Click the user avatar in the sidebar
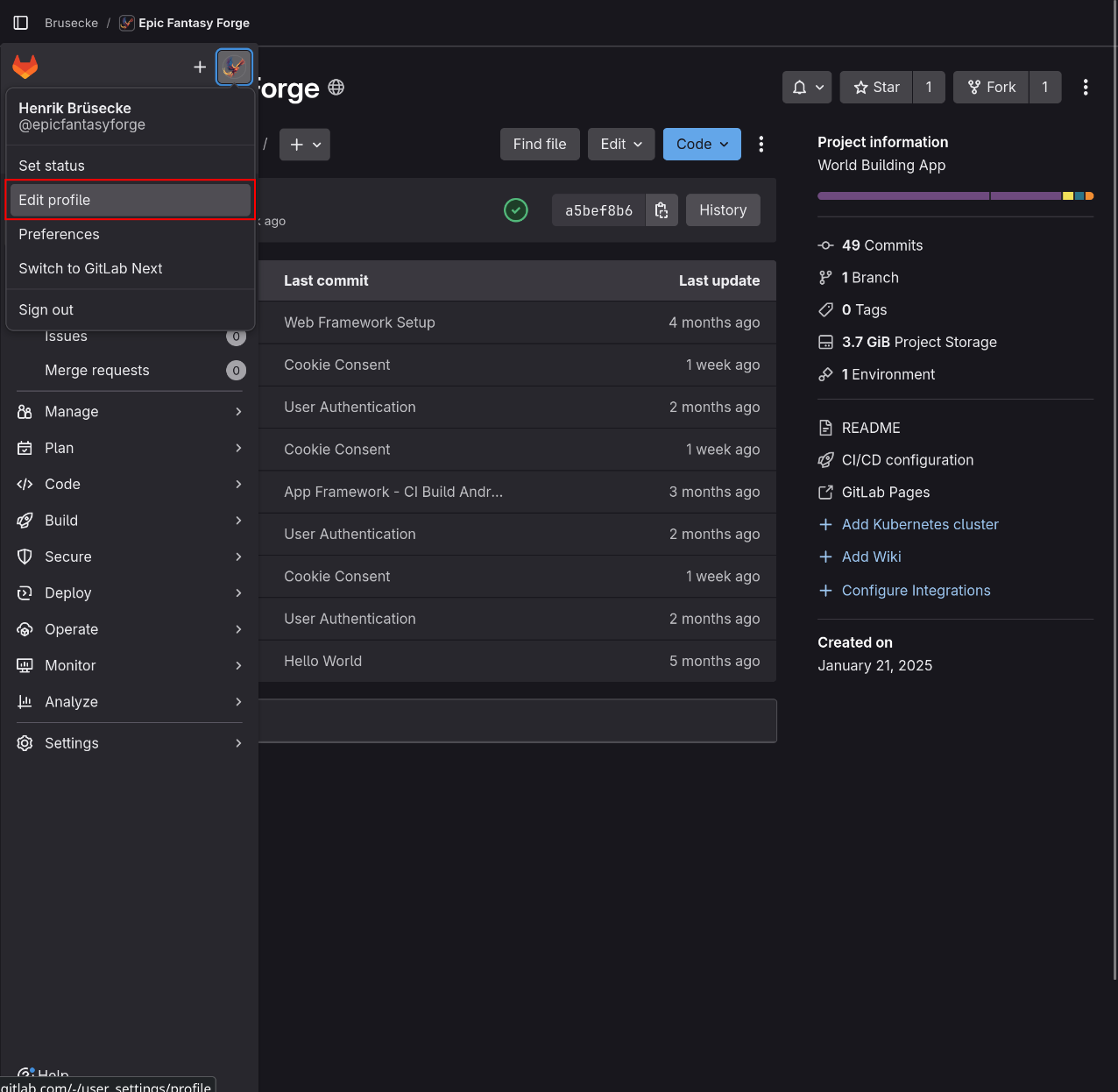1118x1092 pixels. (x=234, y=67)
